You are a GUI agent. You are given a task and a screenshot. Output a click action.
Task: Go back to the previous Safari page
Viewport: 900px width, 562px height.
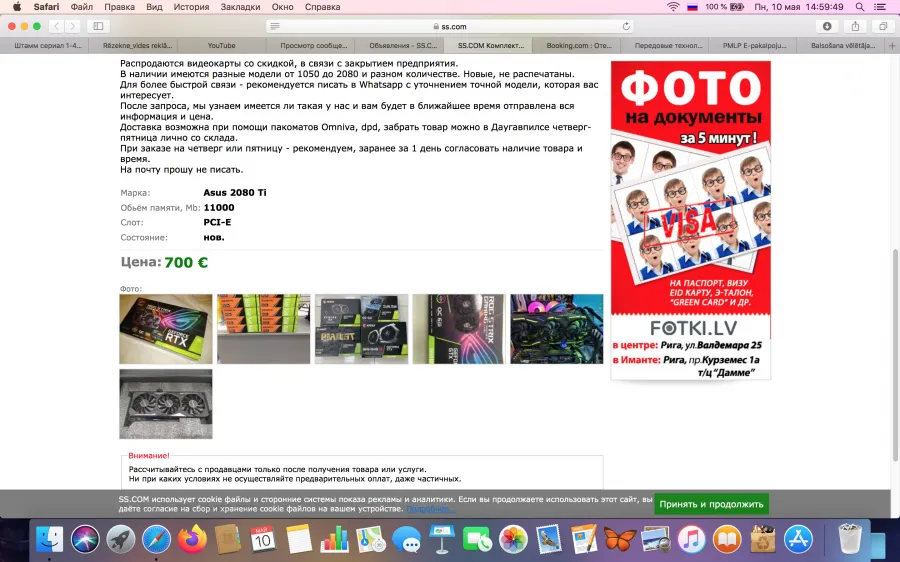pos(56,26)
